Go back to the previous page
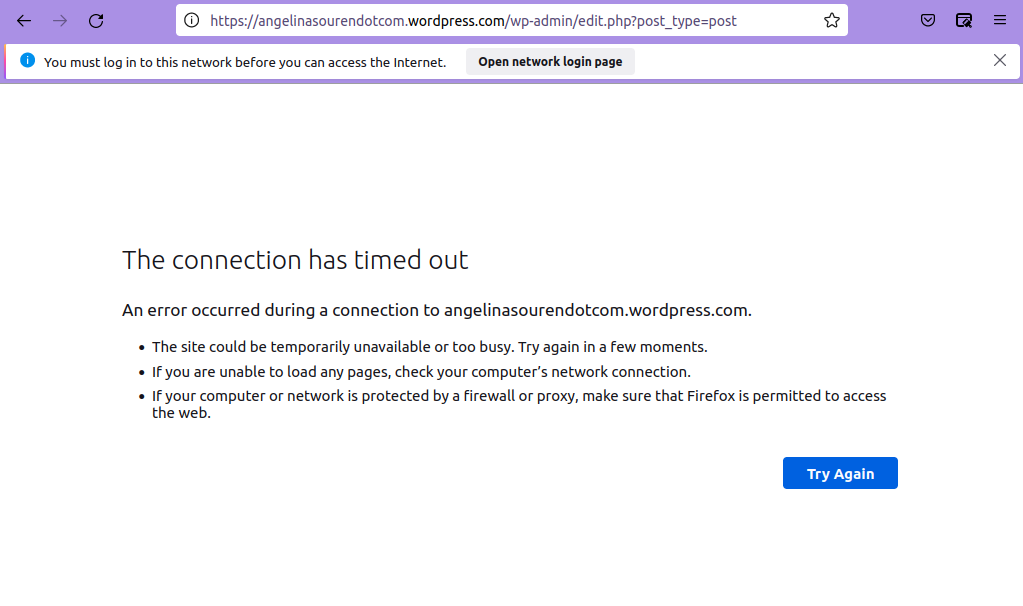 (x=24, y=20)
